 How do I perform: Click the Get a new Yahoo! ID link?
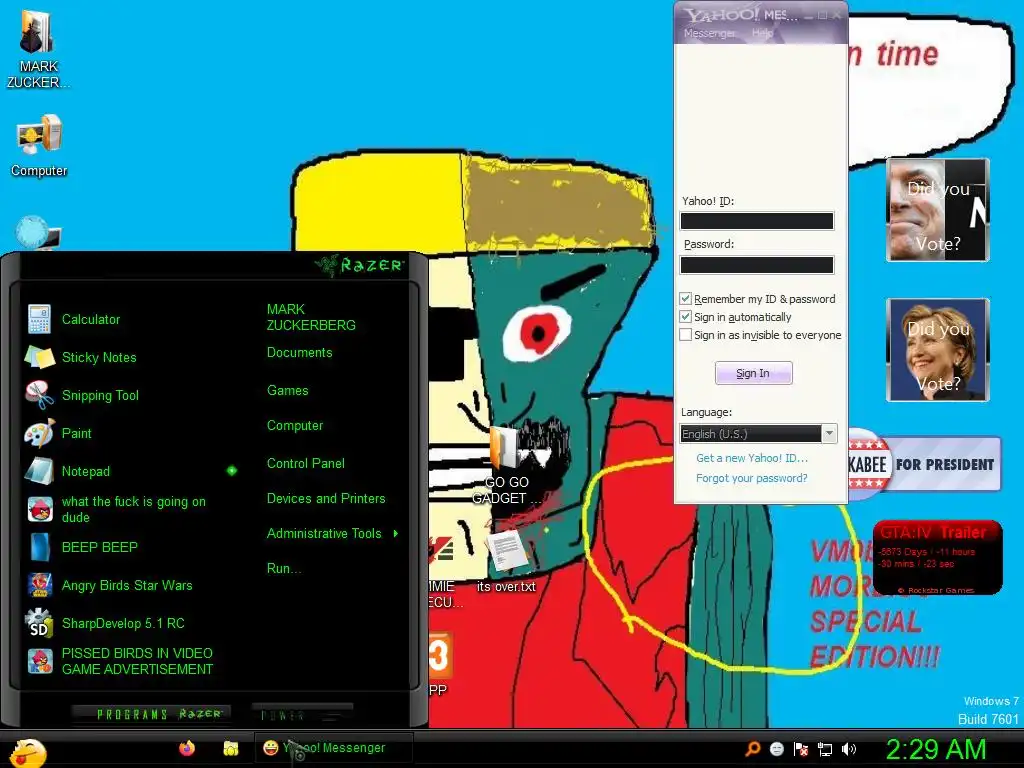752,458
